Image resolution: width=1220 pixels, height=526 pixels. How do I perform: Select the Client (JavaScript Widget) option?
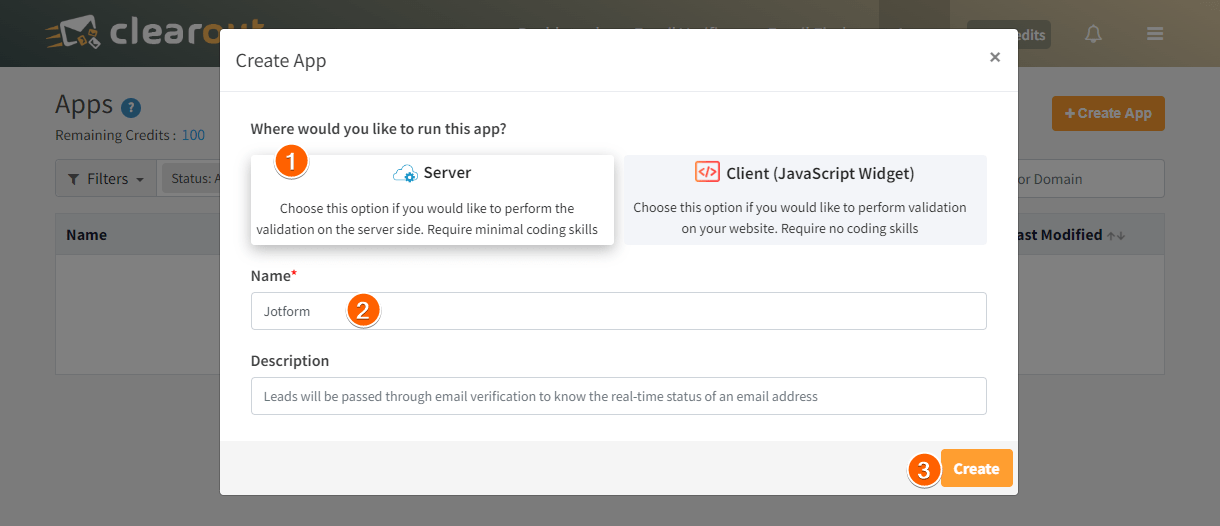pos(805,200)
